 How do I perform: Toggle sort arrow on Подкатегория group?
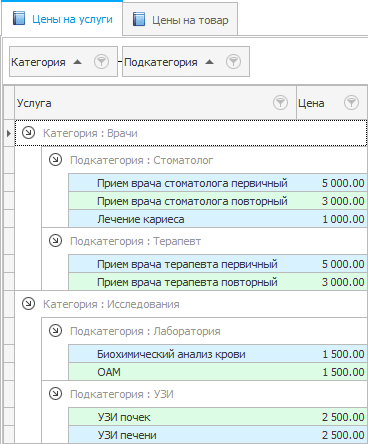(209, 62)
